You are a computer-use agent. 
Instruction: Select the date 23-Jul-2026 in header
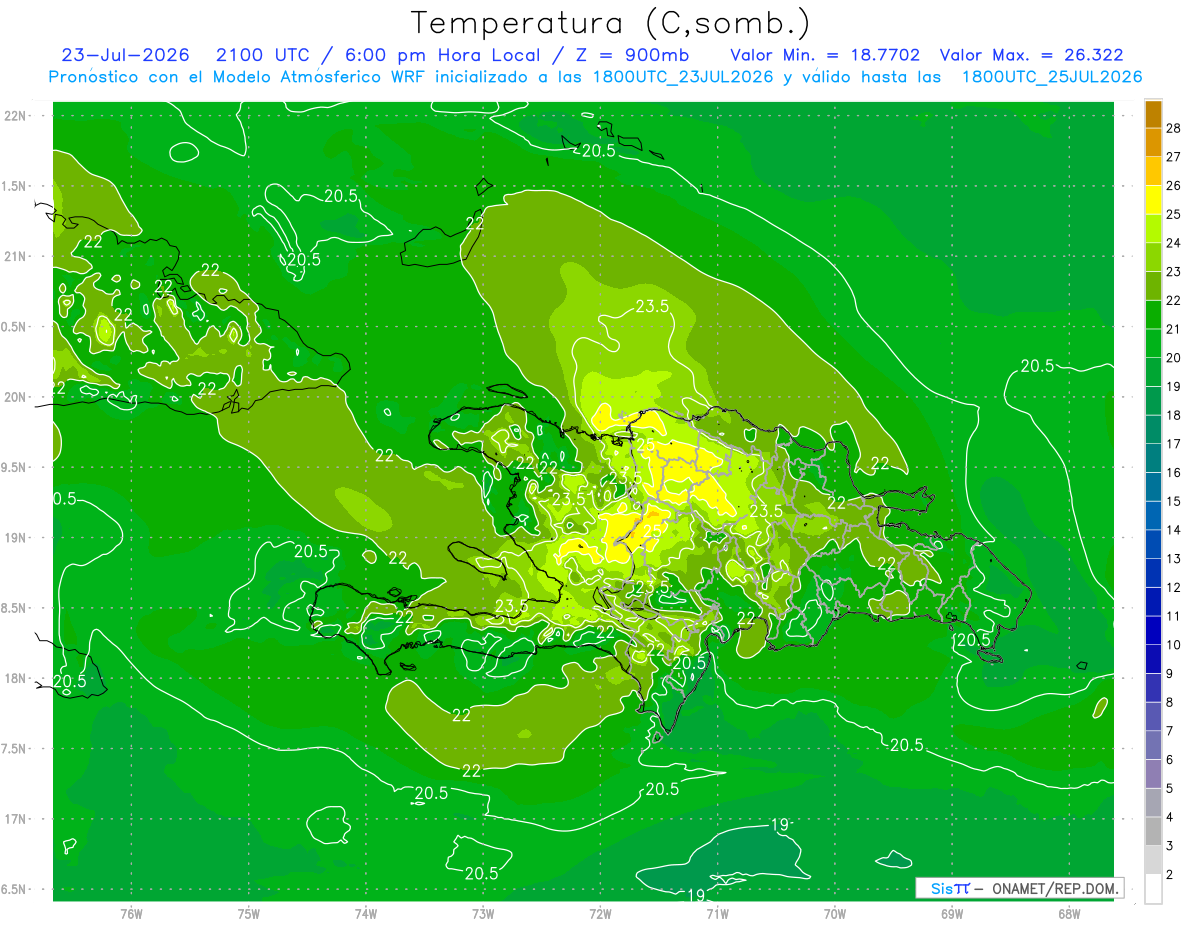(x=125, y=55)
